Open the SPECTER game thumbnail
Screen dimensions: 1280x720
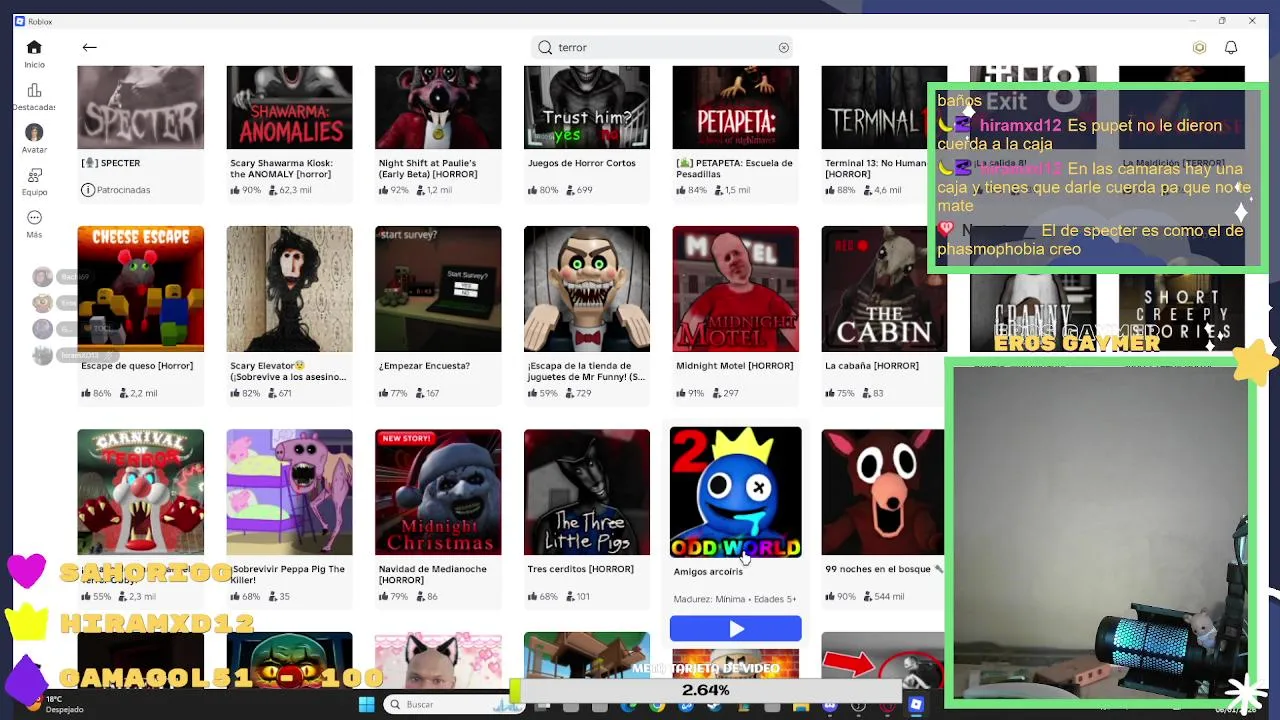(140, 107)
